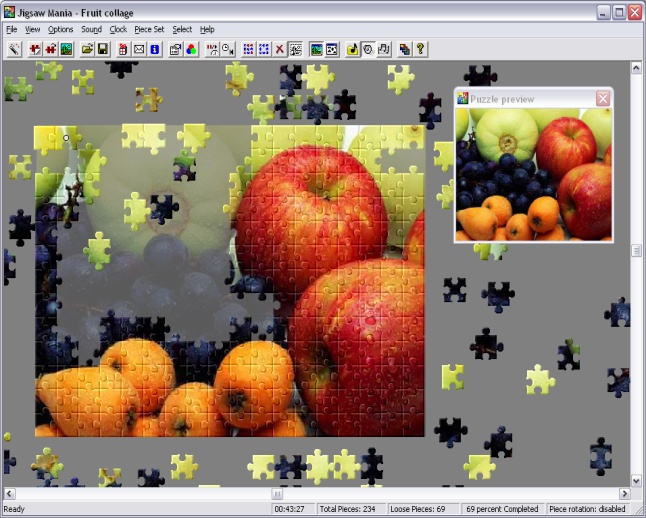Click the vertical scrollbar down arrow

click(636, 480)
